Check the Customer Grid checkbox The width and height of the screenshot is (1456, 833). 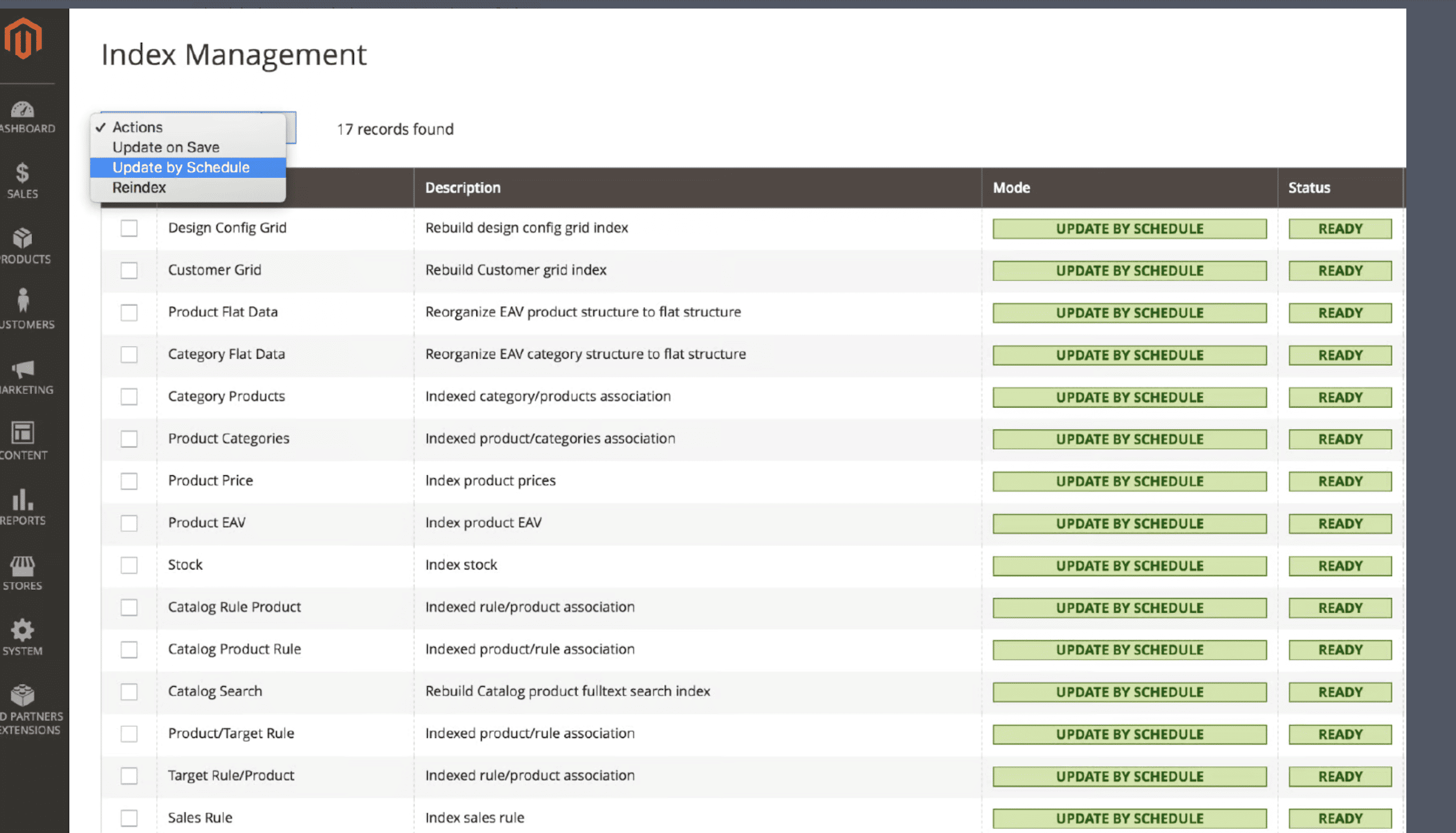pyautogui.click(x=129, y=271)
